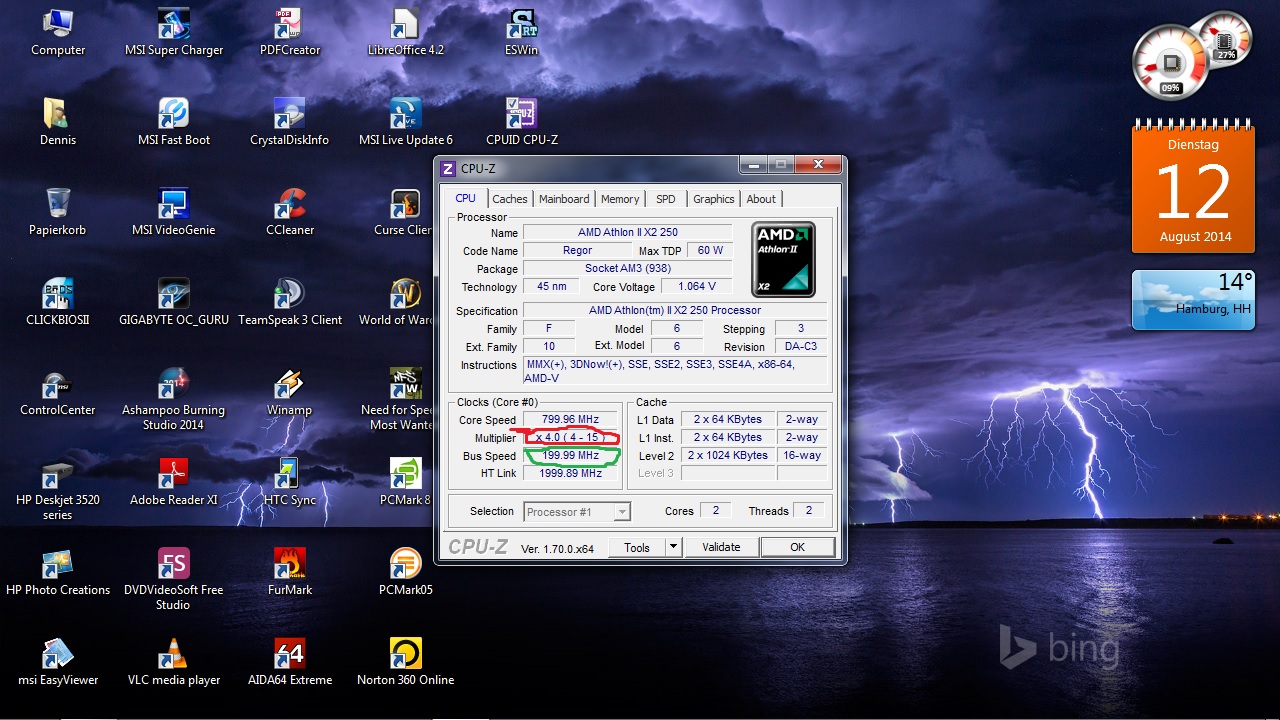1280x720 pixels.
Task: Click the HT Link value 1999.89 MHz
Action: click(x=571, y=474)
